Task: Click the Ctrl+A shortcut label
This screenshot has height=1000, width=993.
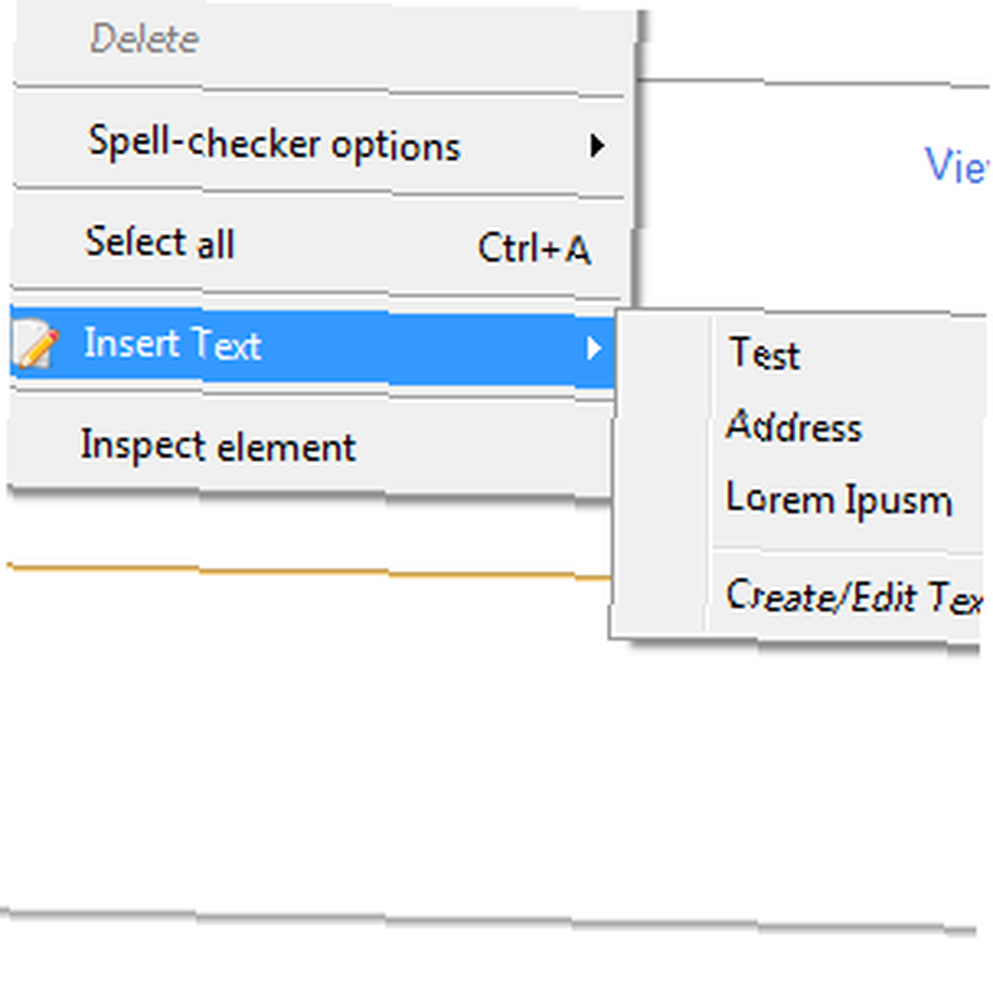Action: click(x=534, y=248)
